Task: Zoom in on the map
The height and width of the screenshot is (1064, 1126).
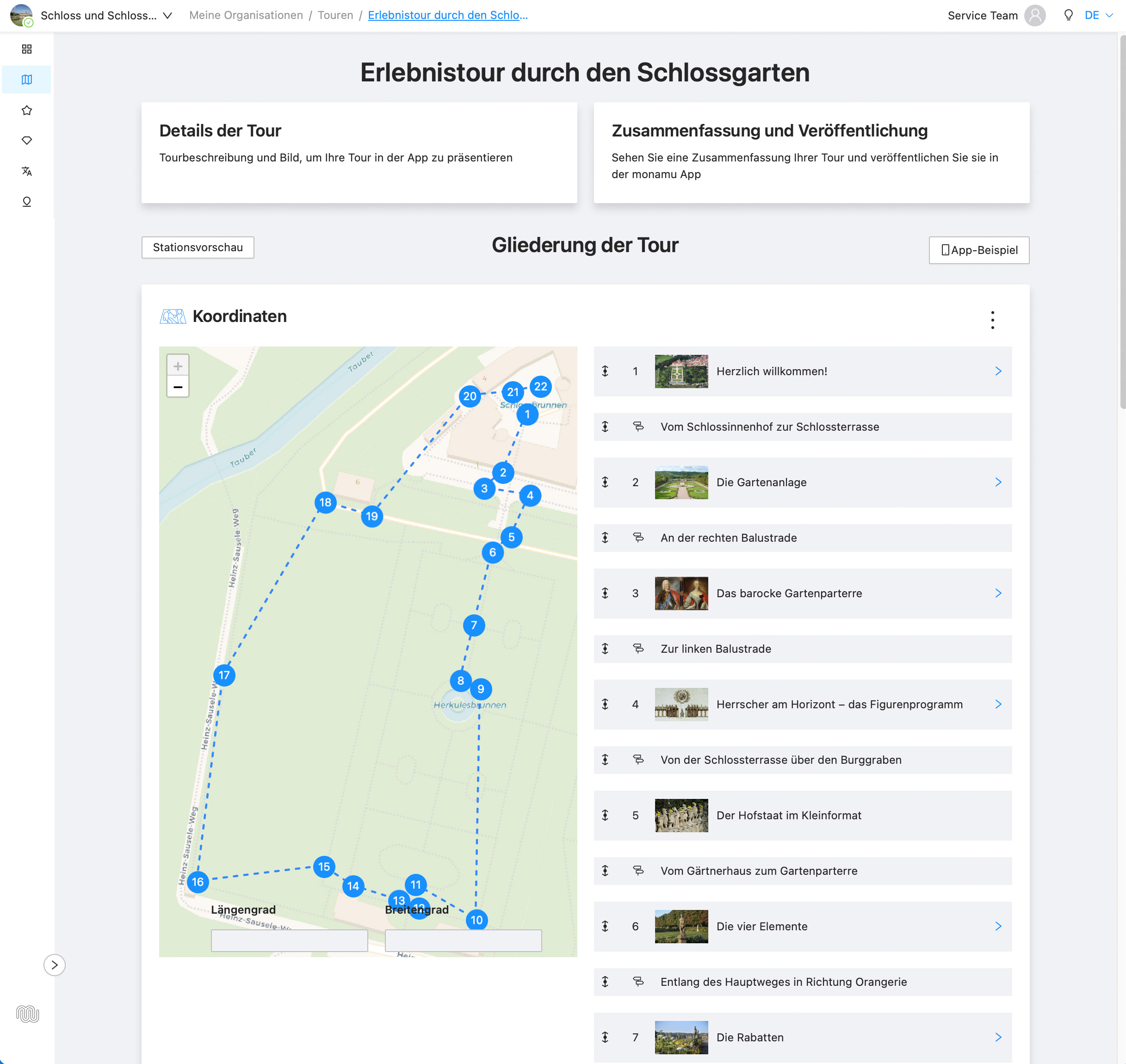Action: pyautogui.click(x=178, y=366)
